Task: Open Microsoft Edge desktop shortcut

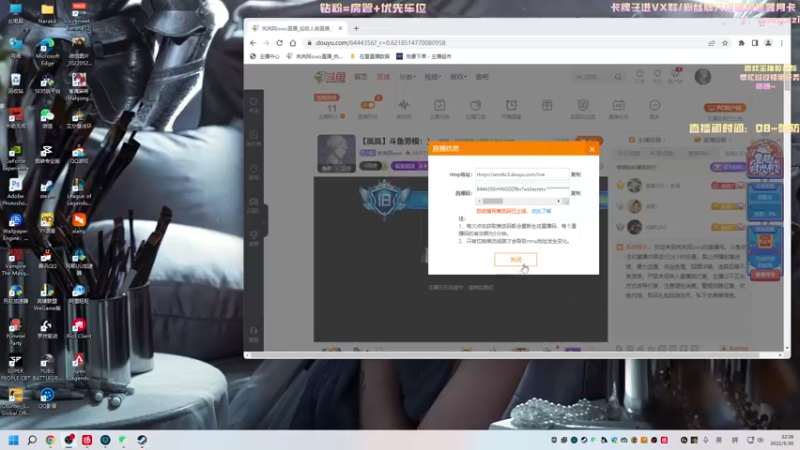Action: (47, 53)
